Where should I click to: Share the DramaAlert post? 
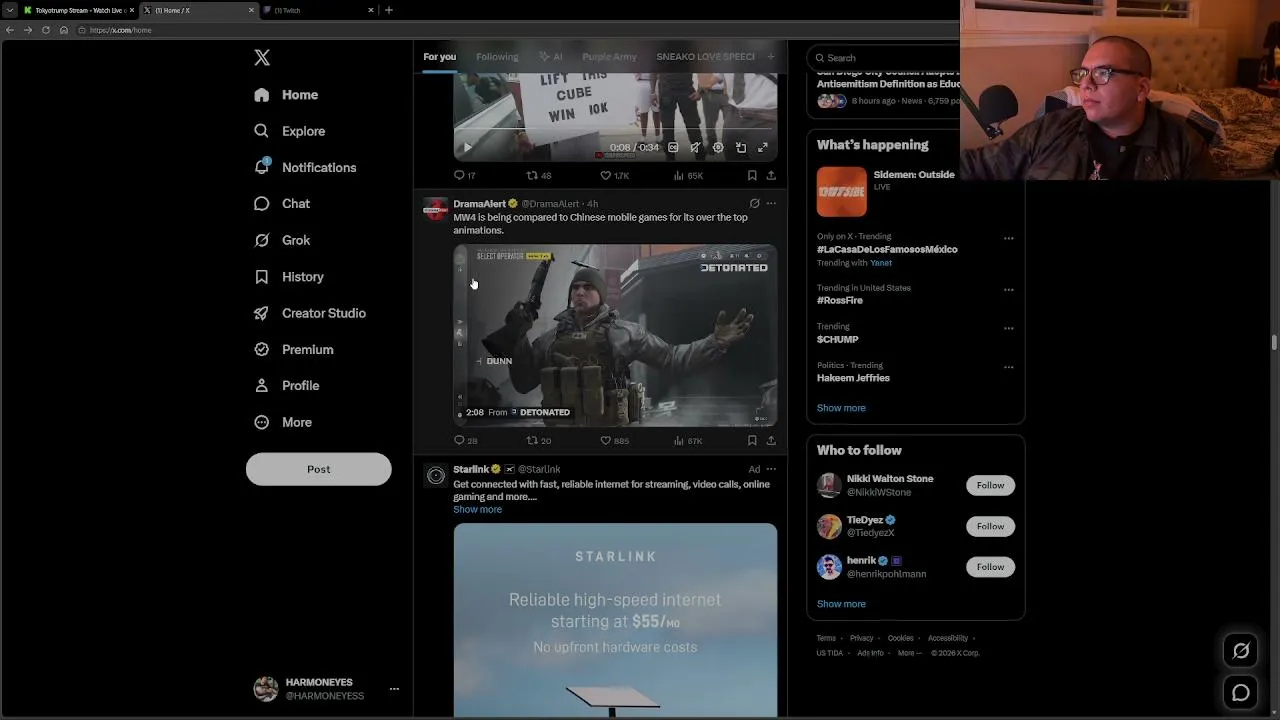[771, 440]
